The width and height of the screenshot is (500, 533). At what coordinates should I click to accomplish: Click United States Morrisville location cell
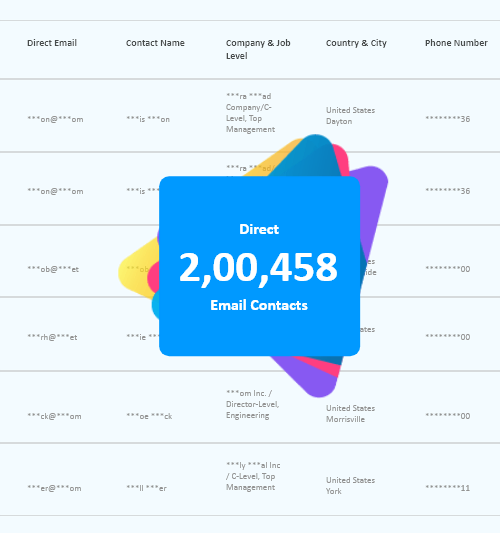[x=350, y=414]
